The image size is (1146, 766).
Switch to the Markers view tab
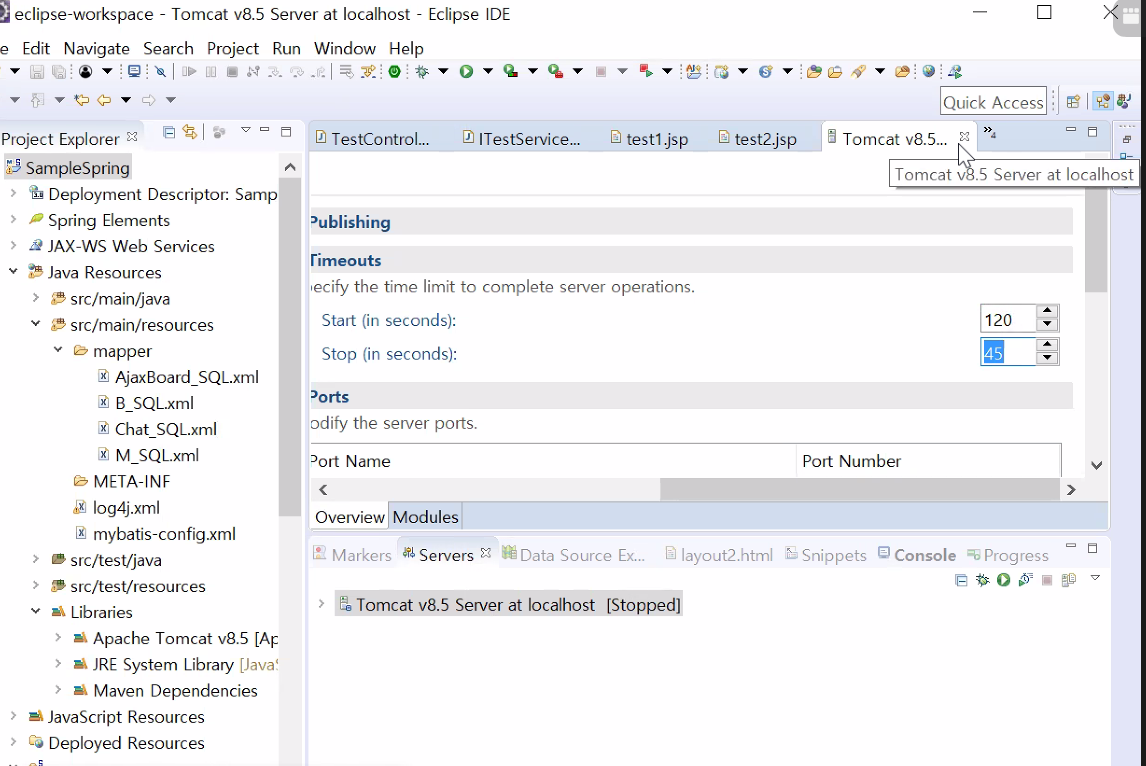(x=353, y=555)
